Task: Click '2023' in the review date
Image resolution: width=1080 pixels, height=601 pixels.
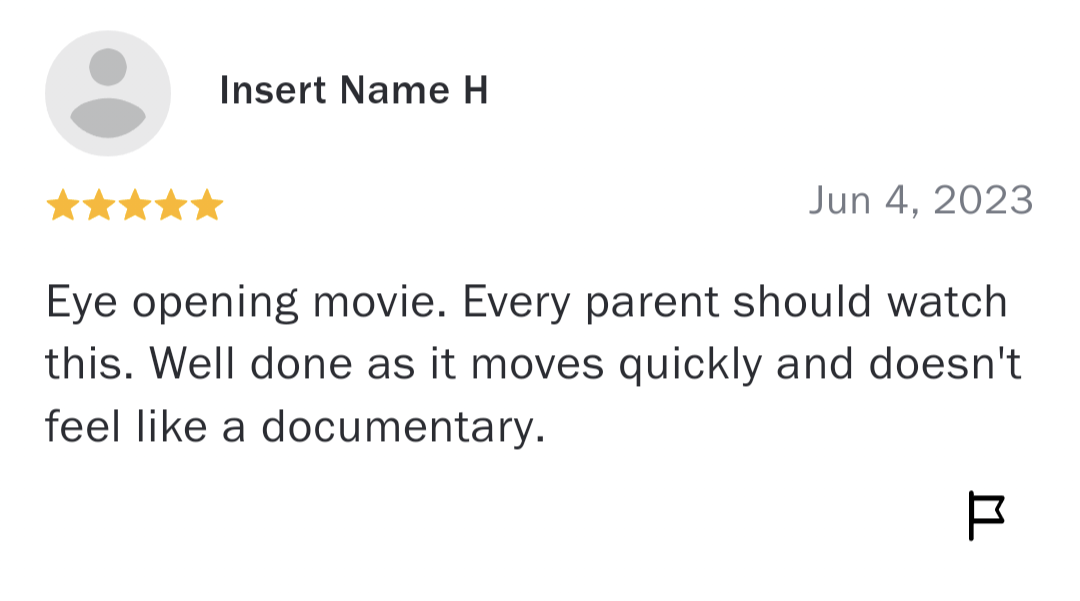Action: tap(983, 200)
